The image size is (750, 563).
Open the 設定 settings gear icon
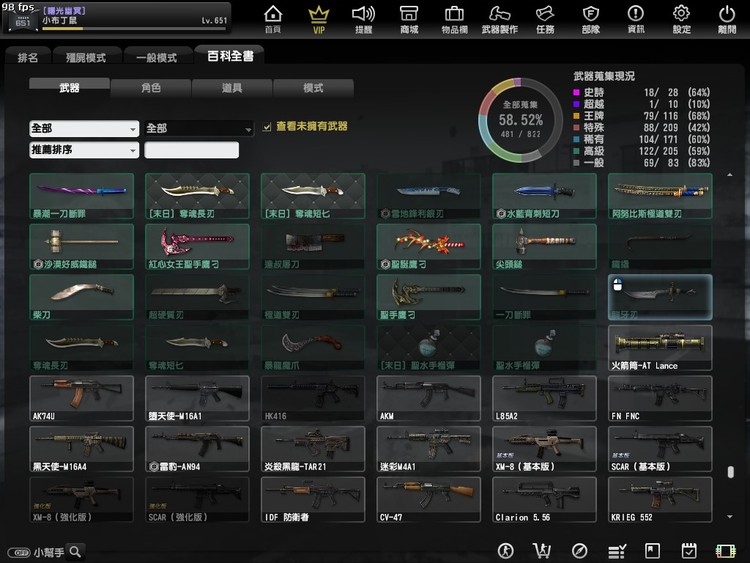pos(681,19)
